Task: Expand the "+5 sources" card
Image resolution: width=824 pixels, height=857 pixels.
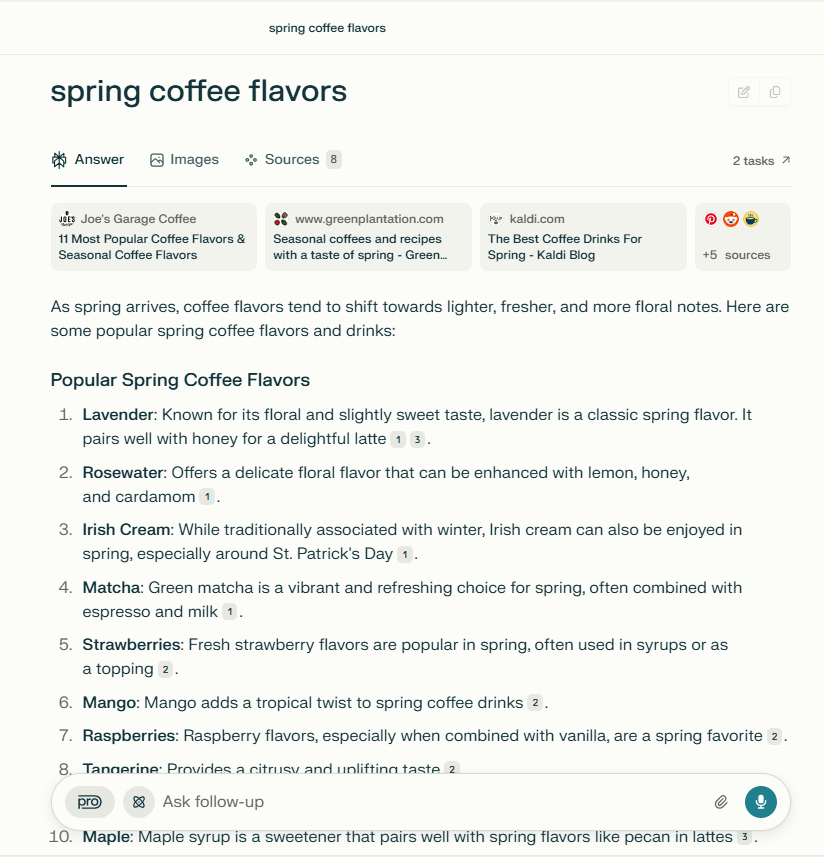Action: pyautogui.click(x=742, y=255)
